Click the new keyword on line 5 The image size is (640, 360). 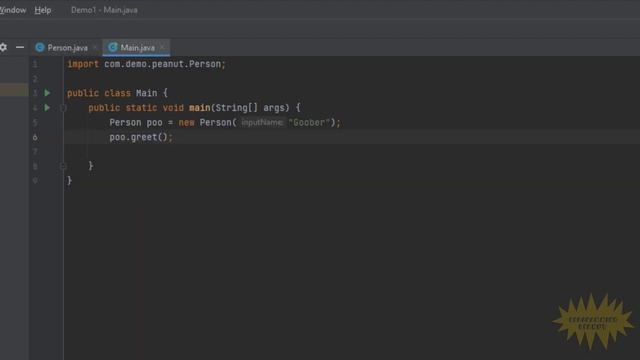point(186,123)
